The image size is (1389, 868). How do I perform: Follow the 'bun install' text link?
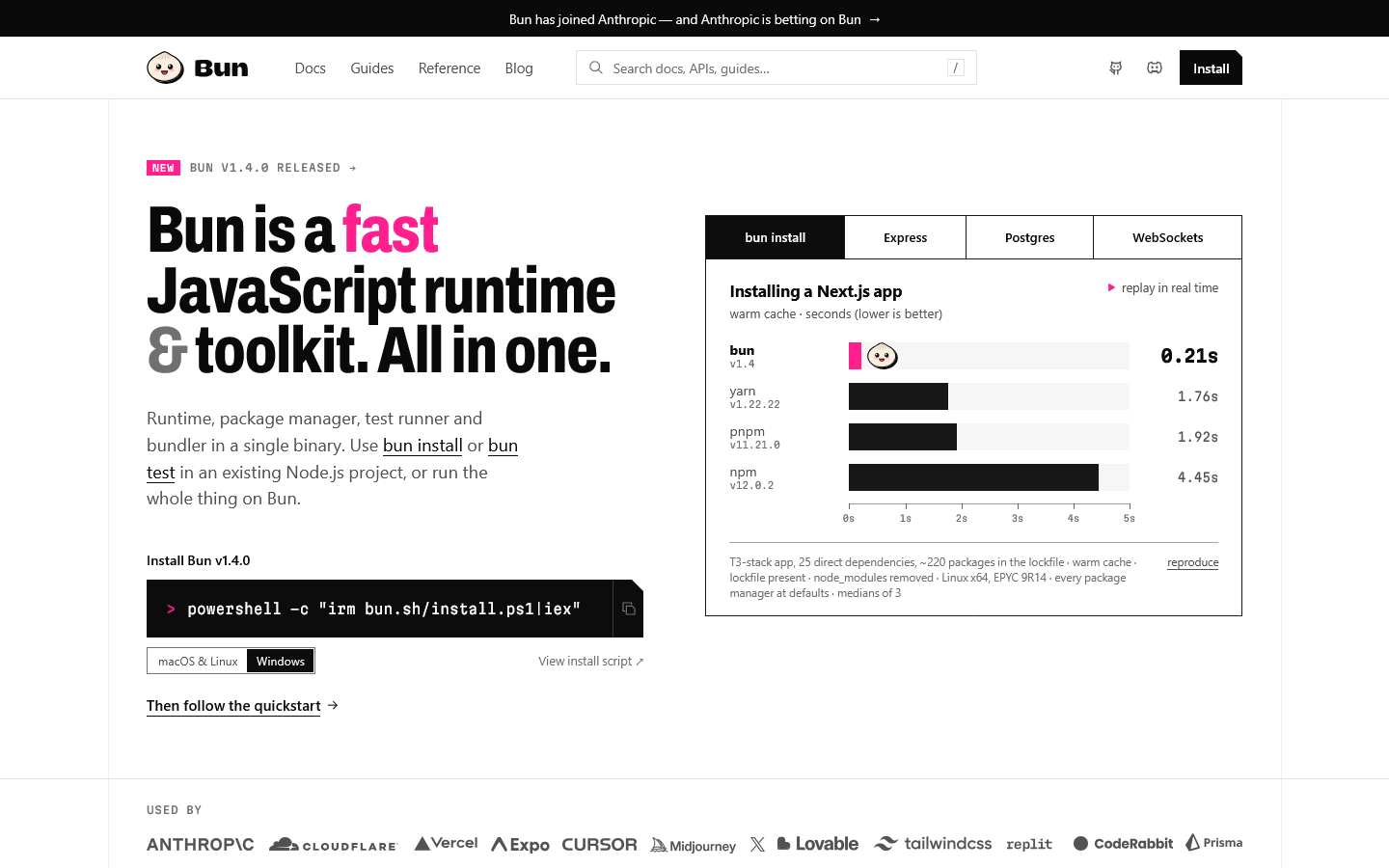(422, 446)
